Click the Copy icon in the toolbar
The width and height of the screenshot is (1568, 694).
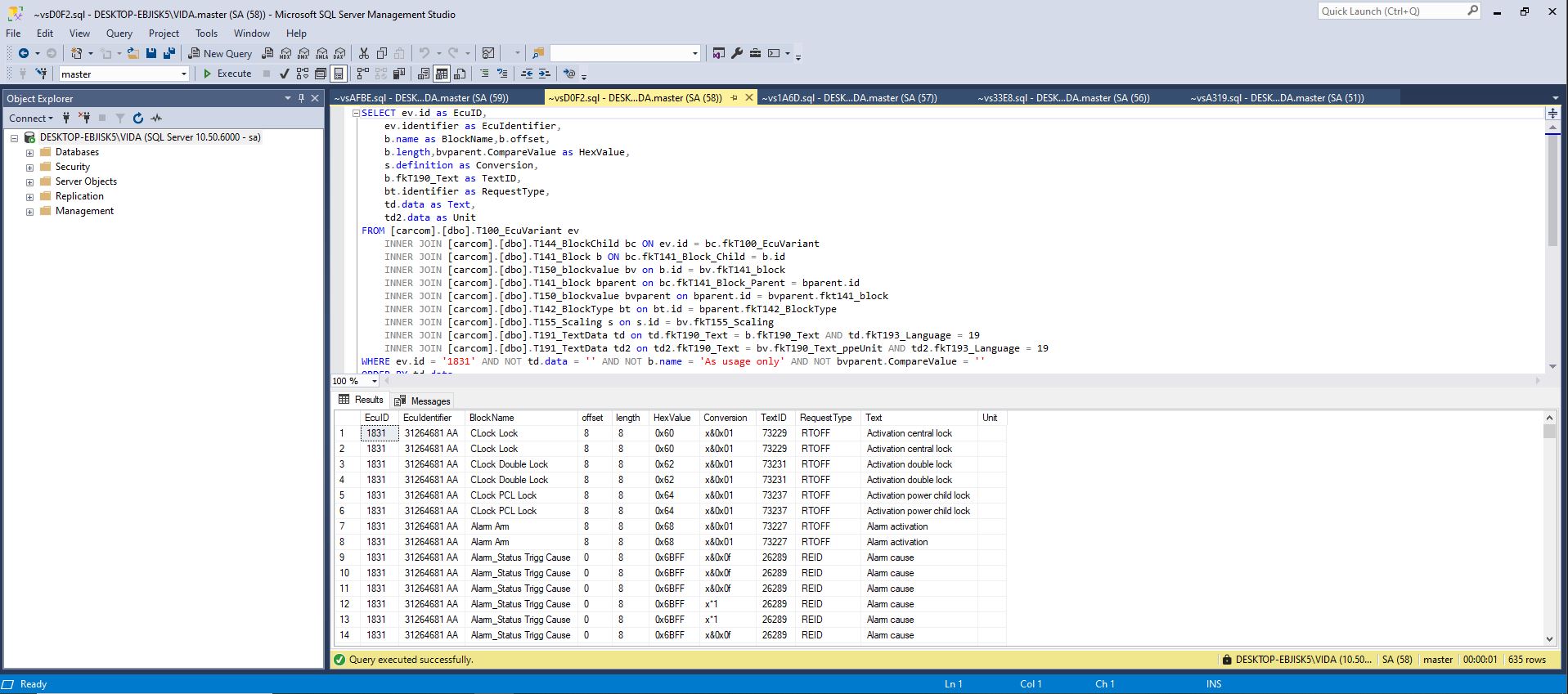(x=382, y=53)
